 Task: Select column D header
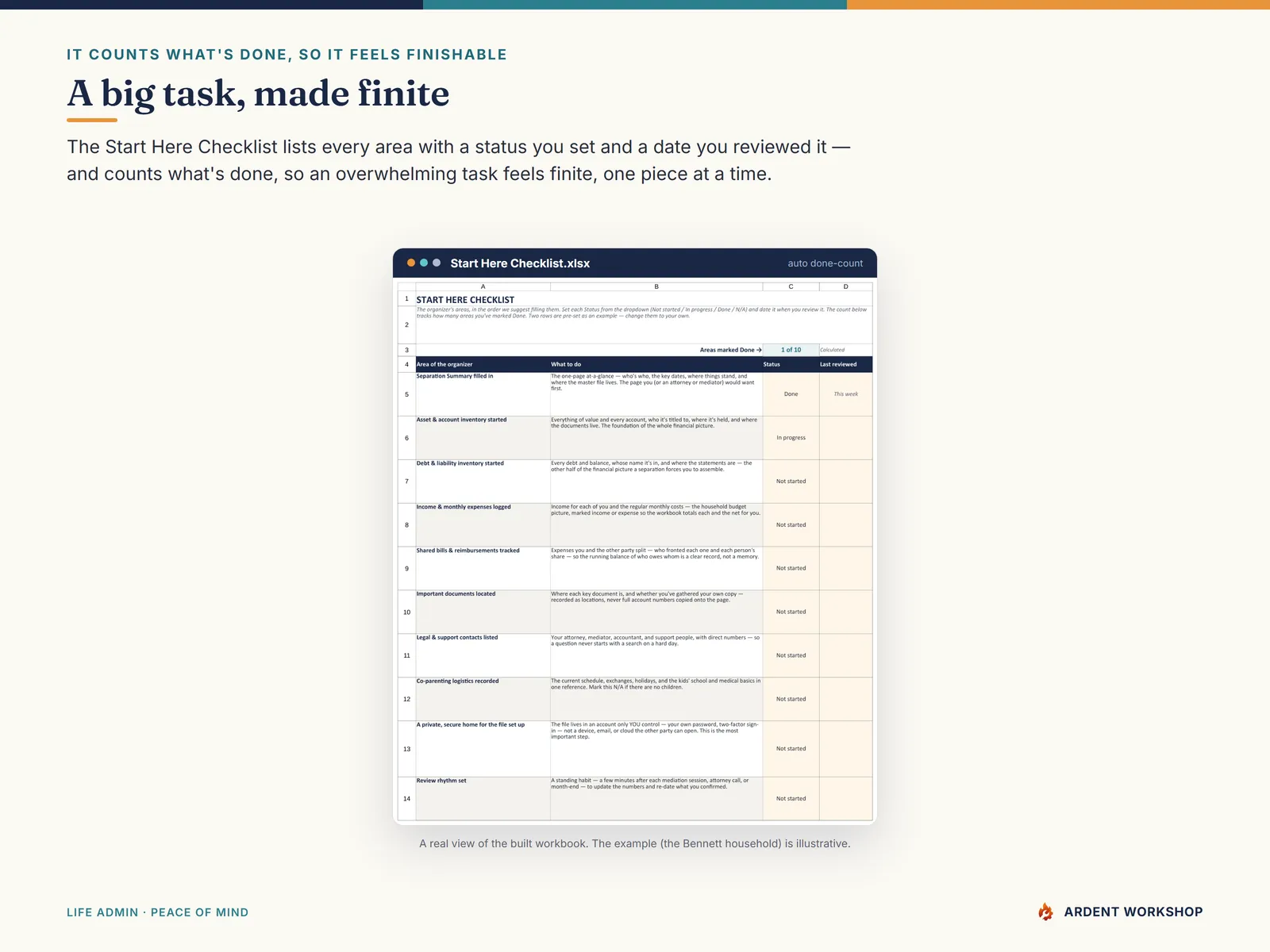point(845,286)
